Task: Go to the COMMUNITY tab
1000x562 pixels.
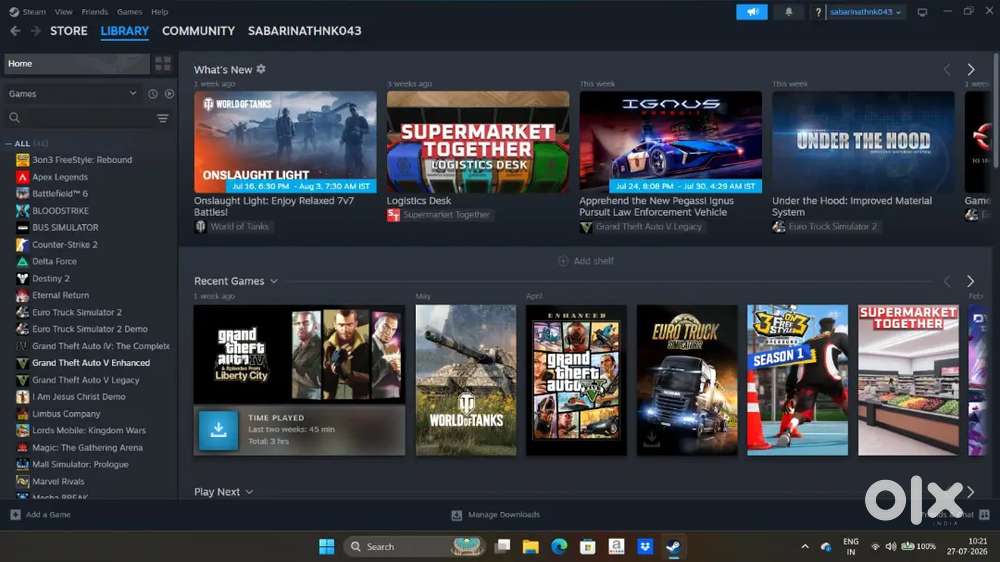Action: (x=198, y=31)
